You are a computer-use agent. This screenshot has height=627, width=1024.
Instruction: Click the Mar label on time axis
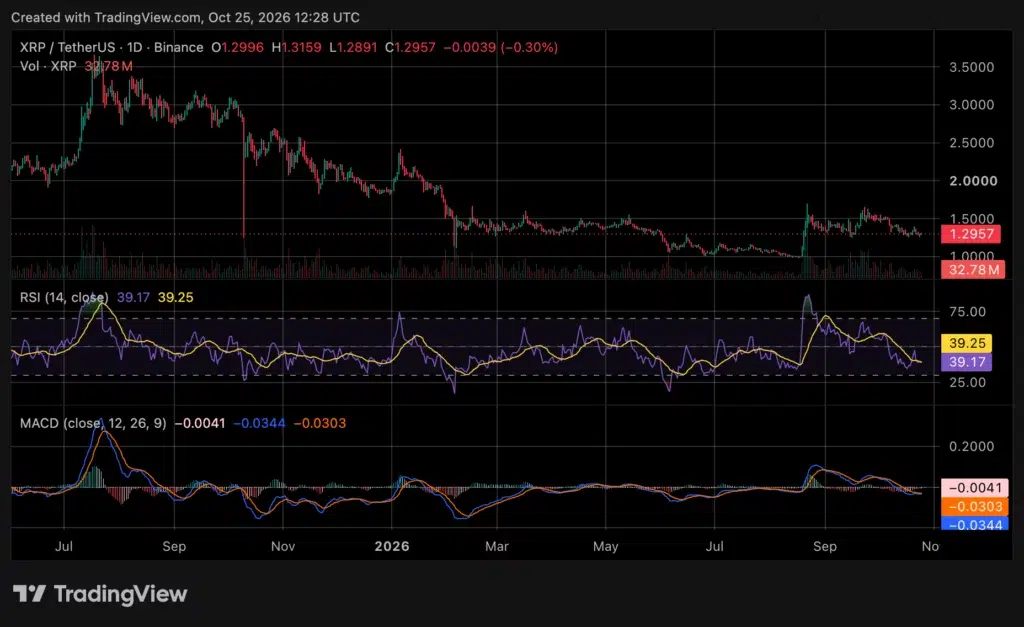[496, 546]
